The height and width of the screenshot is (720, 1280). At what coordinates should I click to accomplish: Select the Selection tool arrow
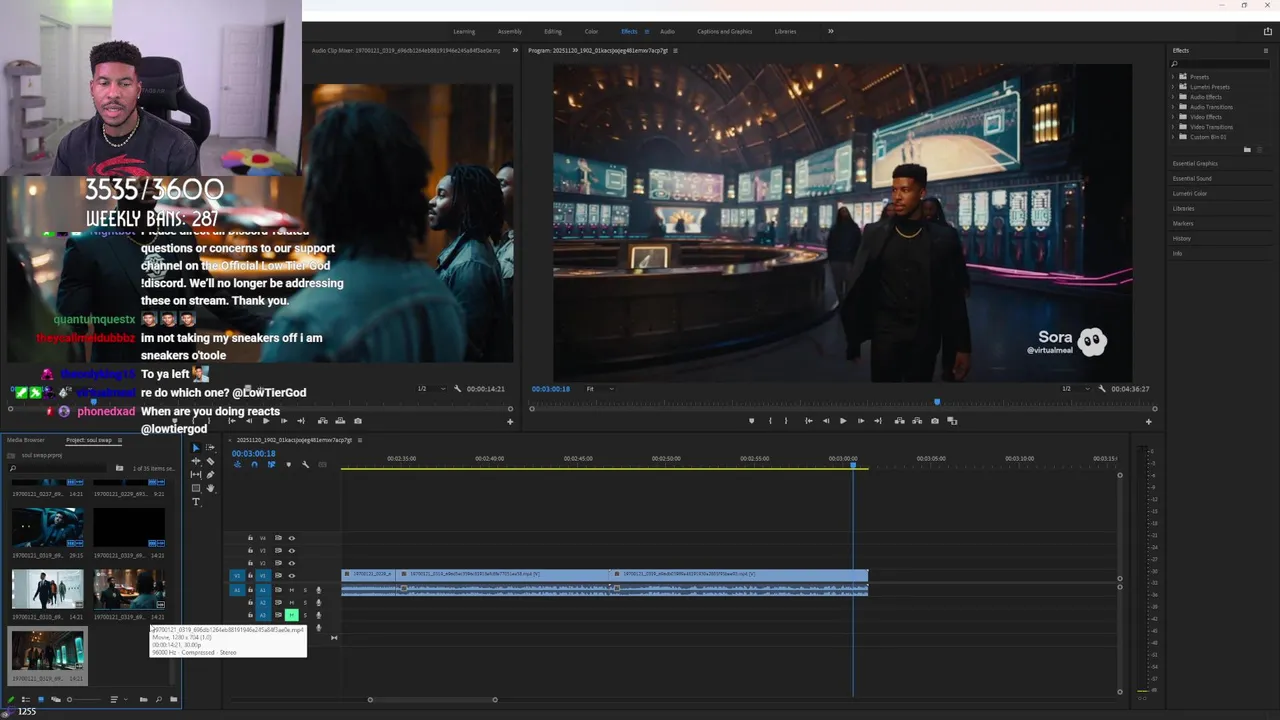point(195,448)
